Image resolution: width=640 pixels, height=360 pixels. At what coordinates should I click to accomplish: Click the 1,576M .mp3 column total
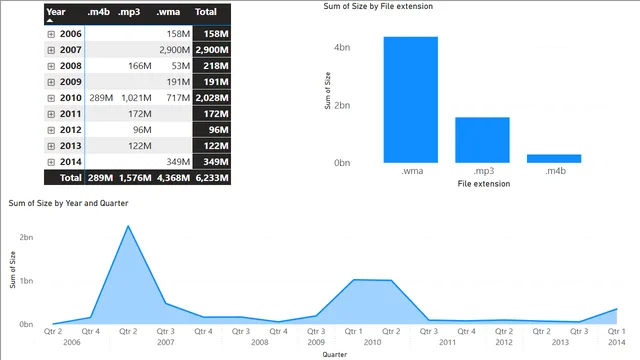coord(135,178)
